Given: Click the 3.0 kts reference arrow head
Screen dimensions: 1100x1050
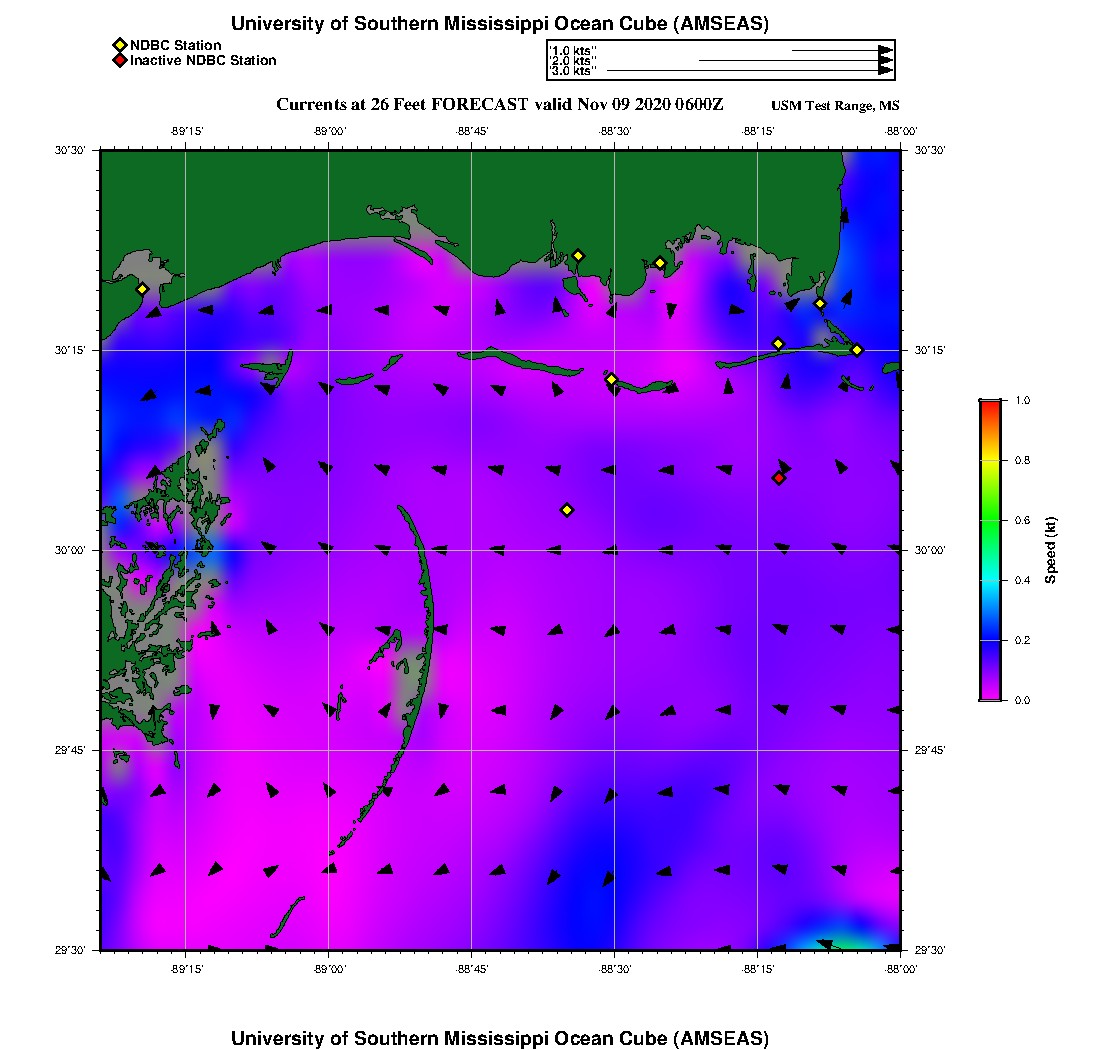Looking at the screenshot, I should point(885,71).
